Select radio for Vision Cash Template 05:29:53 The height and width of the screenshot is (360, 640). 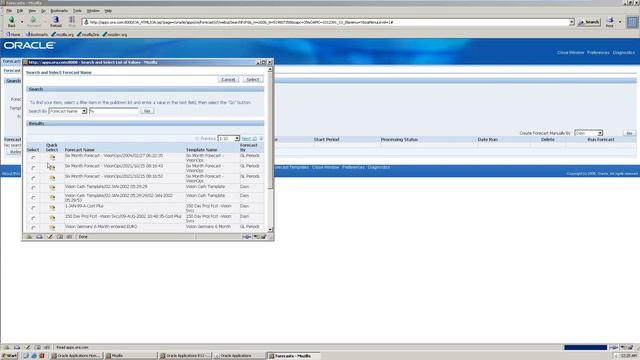33,198
